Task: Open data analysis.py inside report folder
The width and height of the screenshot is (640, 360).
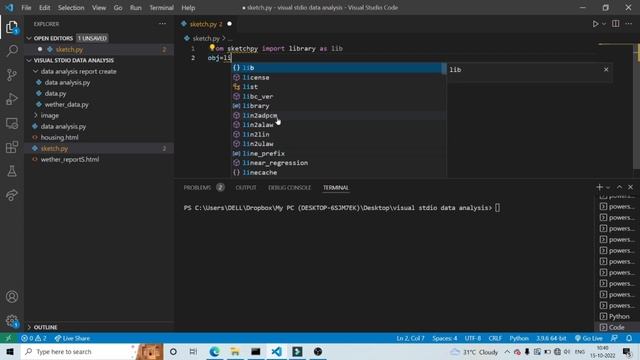Action: [x=67, y=82]
